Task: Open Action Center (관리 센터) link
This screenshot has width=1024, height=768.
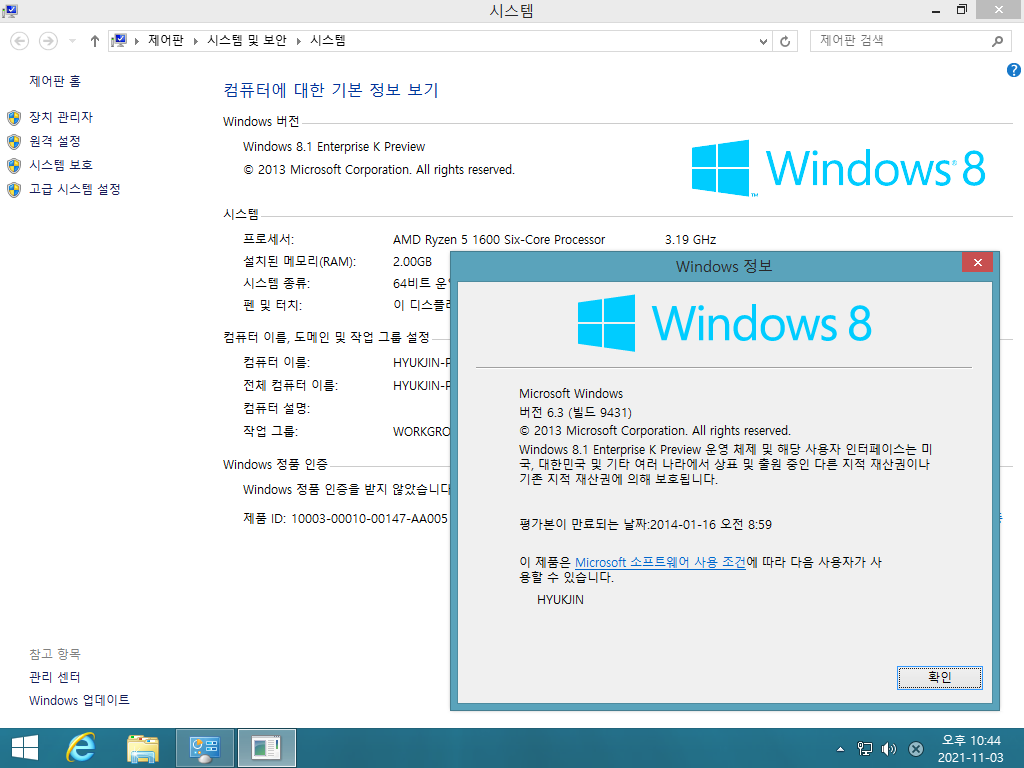Action: click(55, 677)
